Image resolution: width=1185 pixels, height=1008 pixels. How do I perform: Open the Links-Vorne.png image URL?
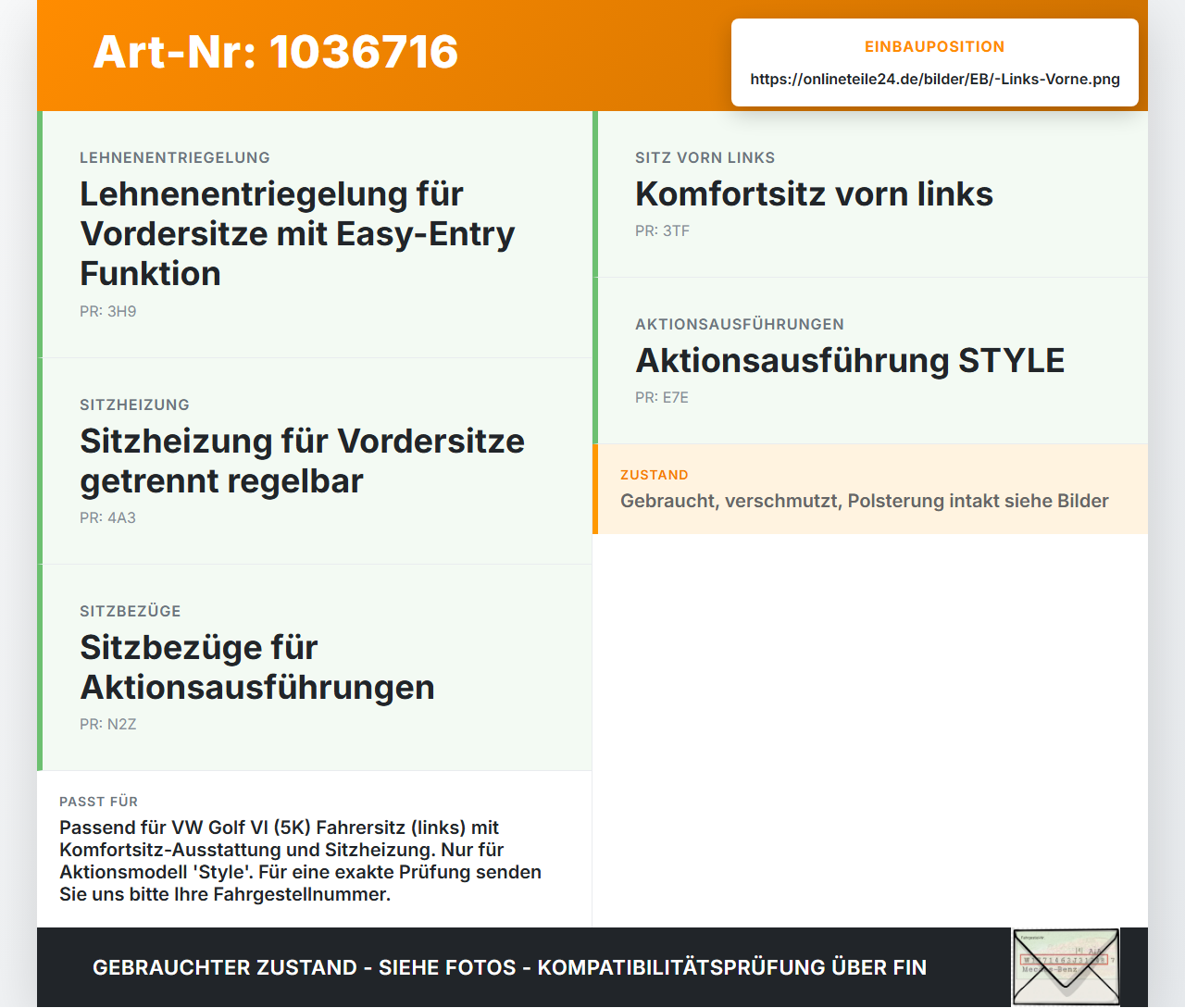[935, 79]
